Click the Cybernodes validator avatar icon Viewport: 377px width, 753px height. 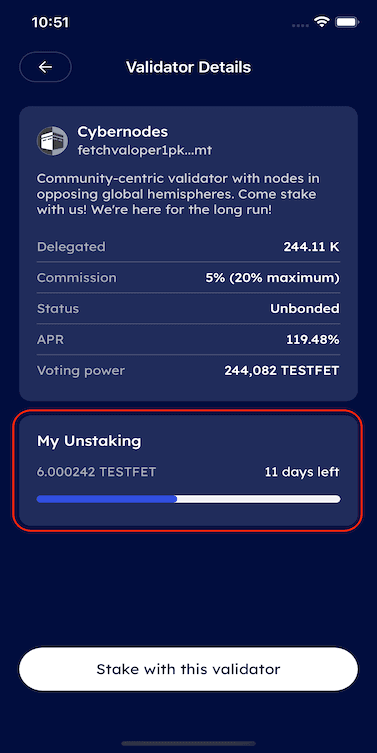tap(52, 141)
